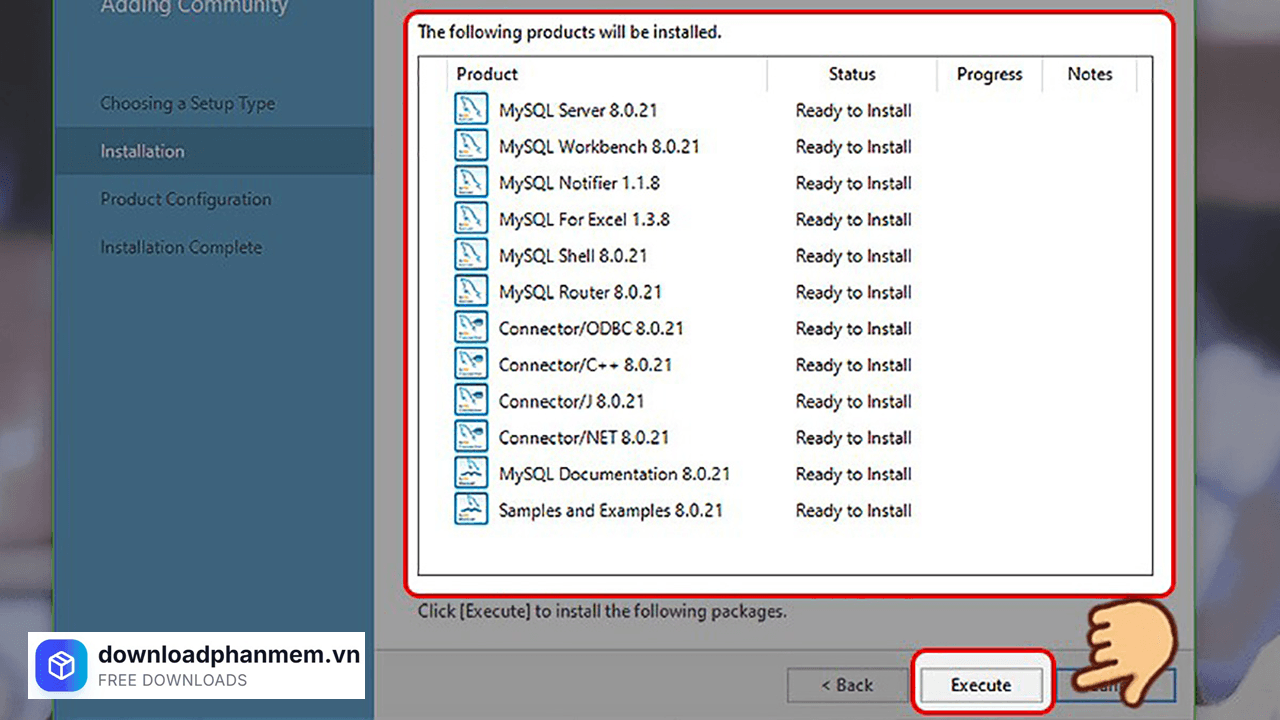Viewport: 1280px width, 720px height.
Task: Click the Samples and Examples icon
Action: click(471, 510)
